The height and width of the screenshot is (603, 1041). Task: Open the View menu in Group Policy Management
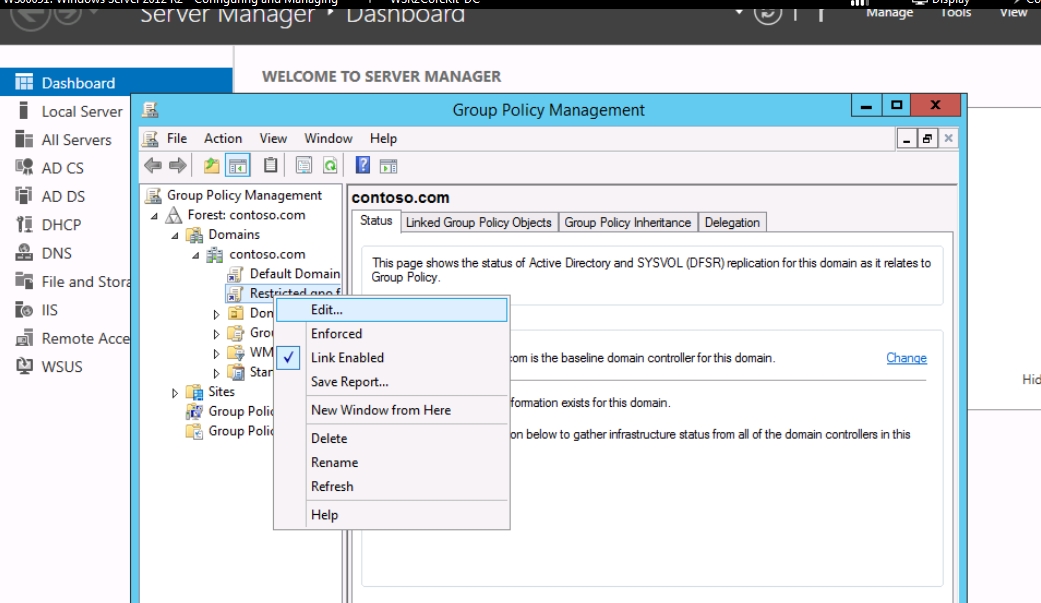tap(273, 138)
